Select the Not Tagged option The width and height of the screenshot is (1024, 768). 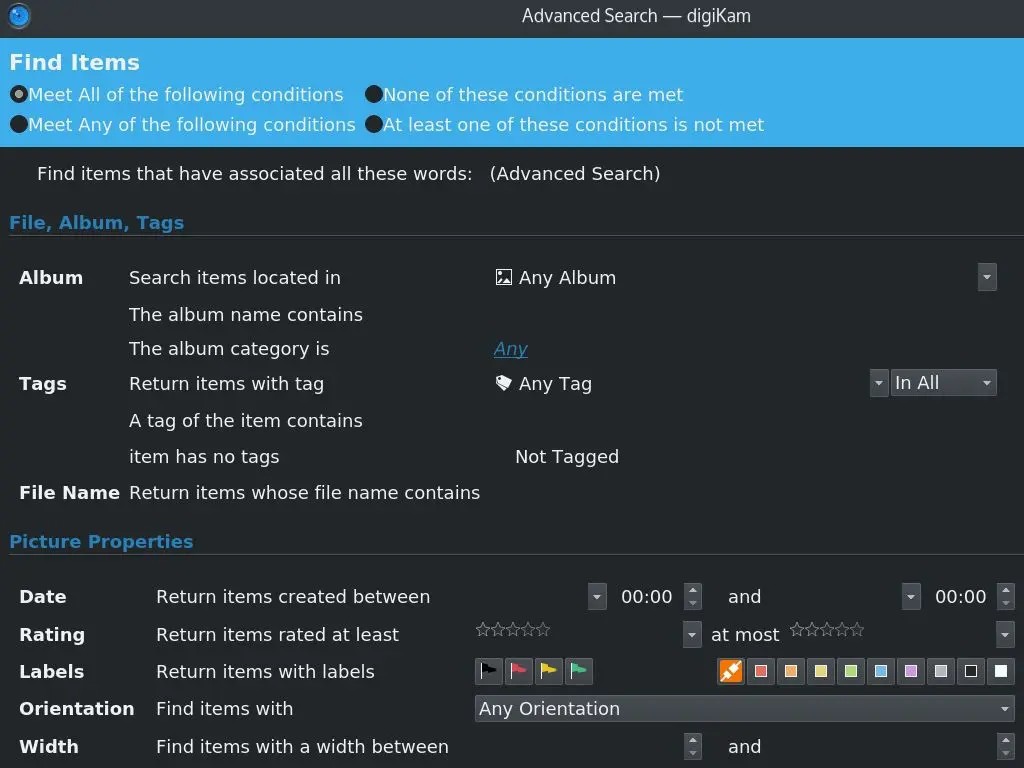click(x=566, y=456)
